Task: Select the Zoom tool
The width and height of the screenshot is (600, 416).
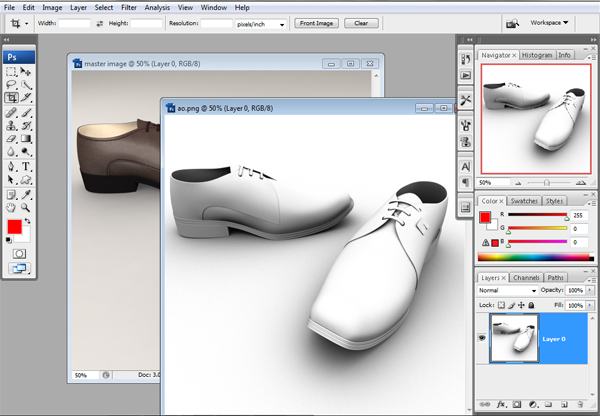Action: 26,208
